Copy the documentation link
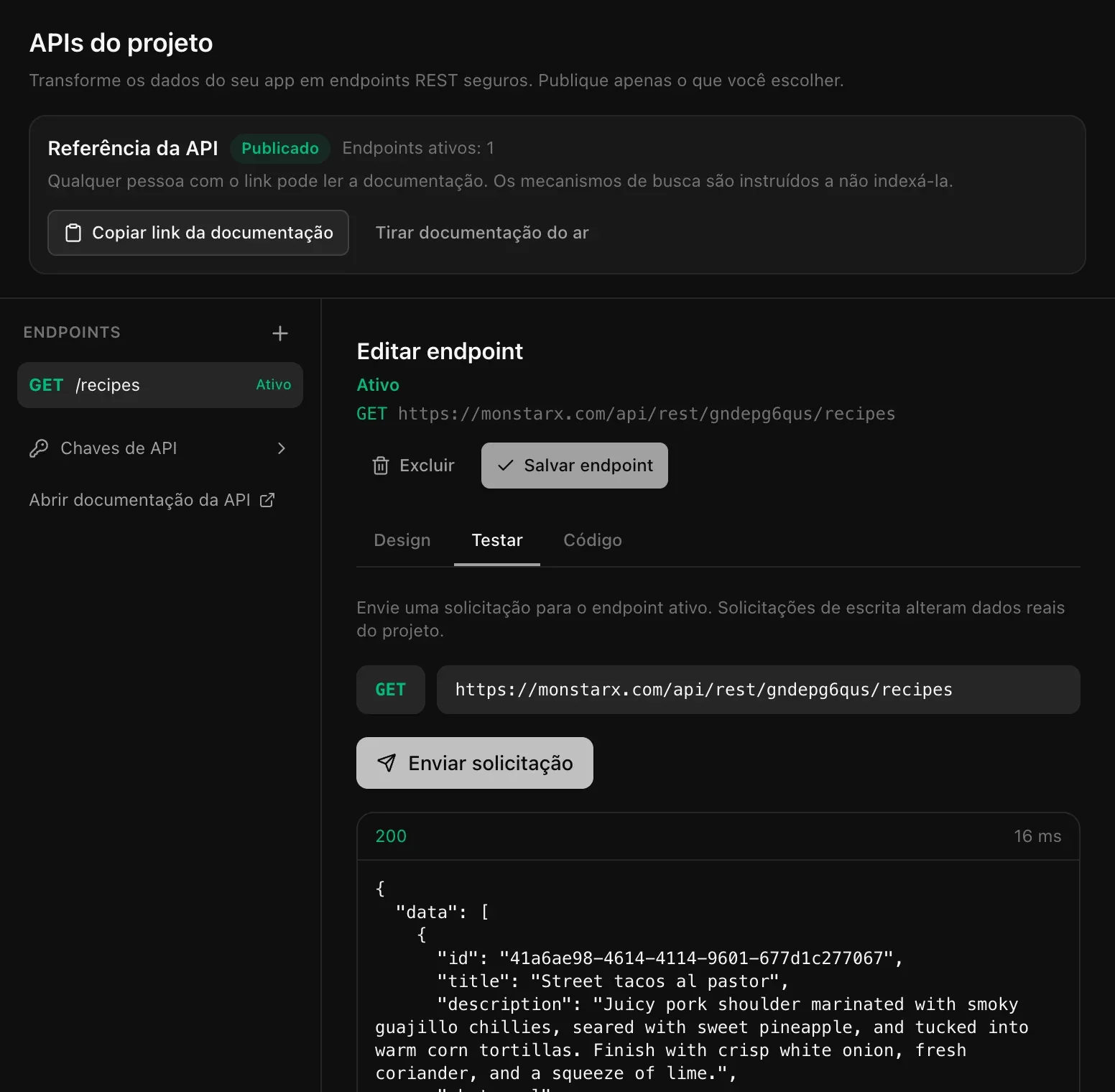Image resolution: width=1115 pixels, height=1092 pixels. pos(198,233)
